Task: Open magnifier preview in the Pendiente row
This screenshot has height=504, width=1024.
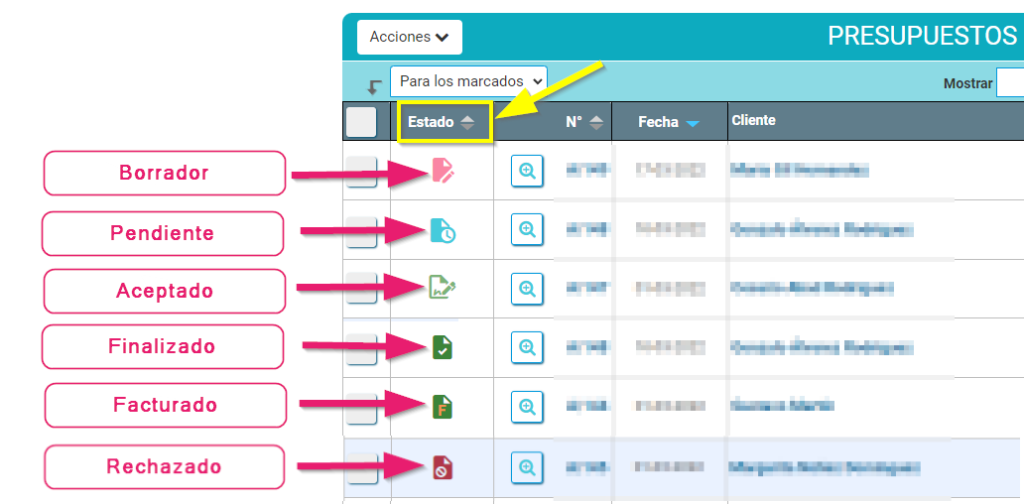Action: tap(527, 229)
